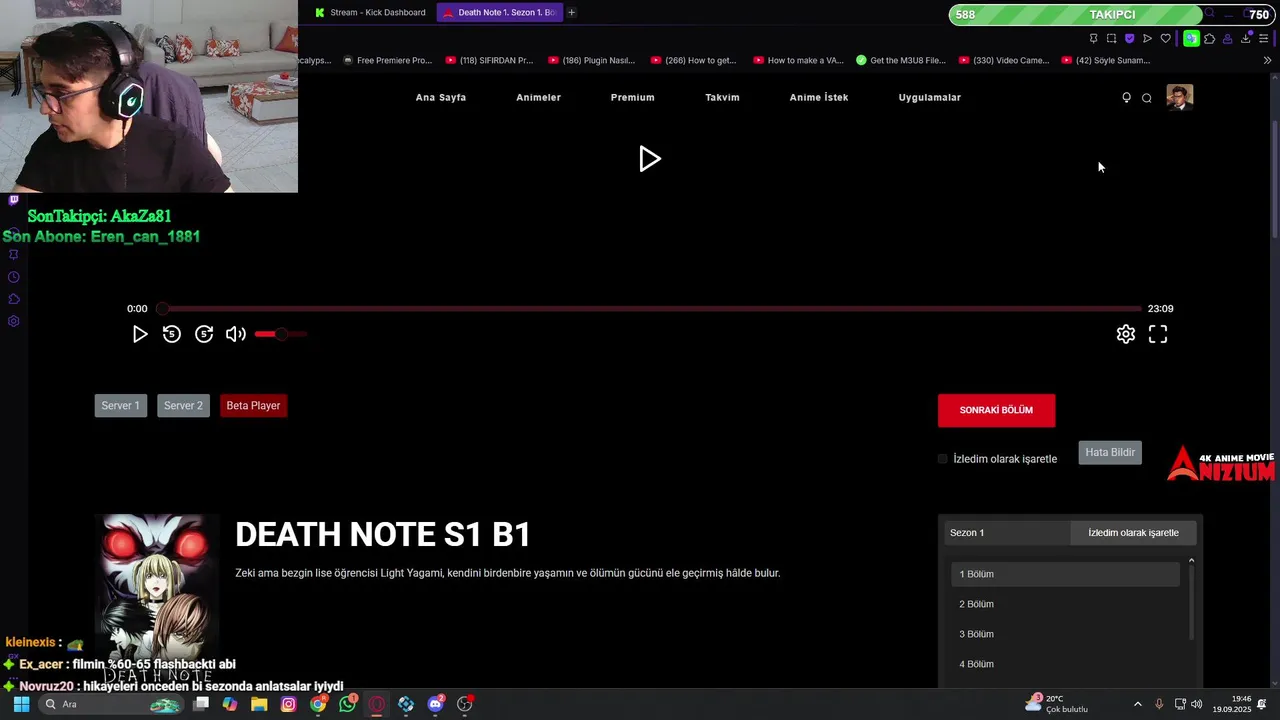Image resolution: width=1280 pixels, height=720 pixels.
Task: Open the ad blocker shield icon
Action: pos(1129,38)
